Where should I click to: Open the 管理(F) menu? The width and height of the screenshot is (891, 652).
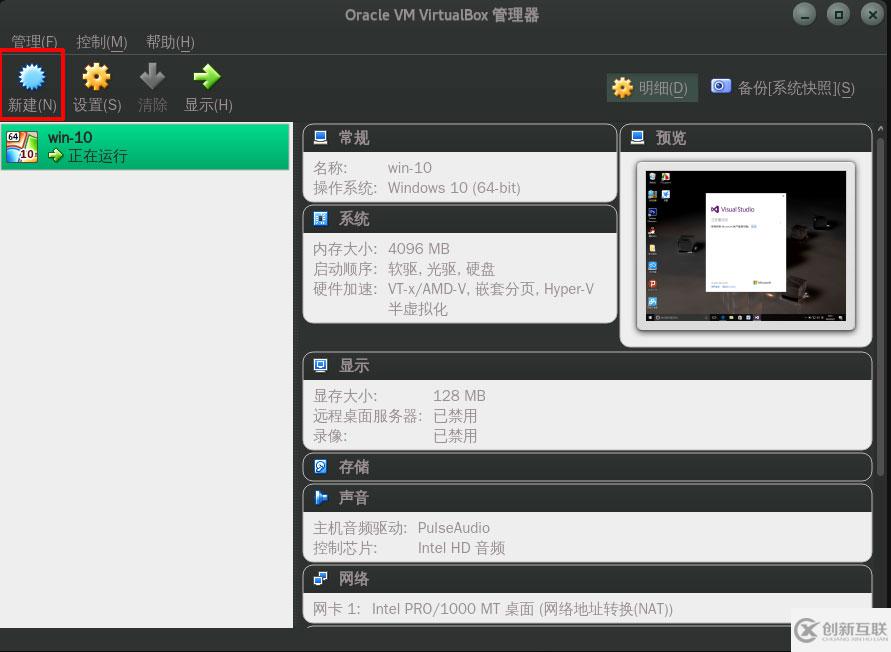34,42
